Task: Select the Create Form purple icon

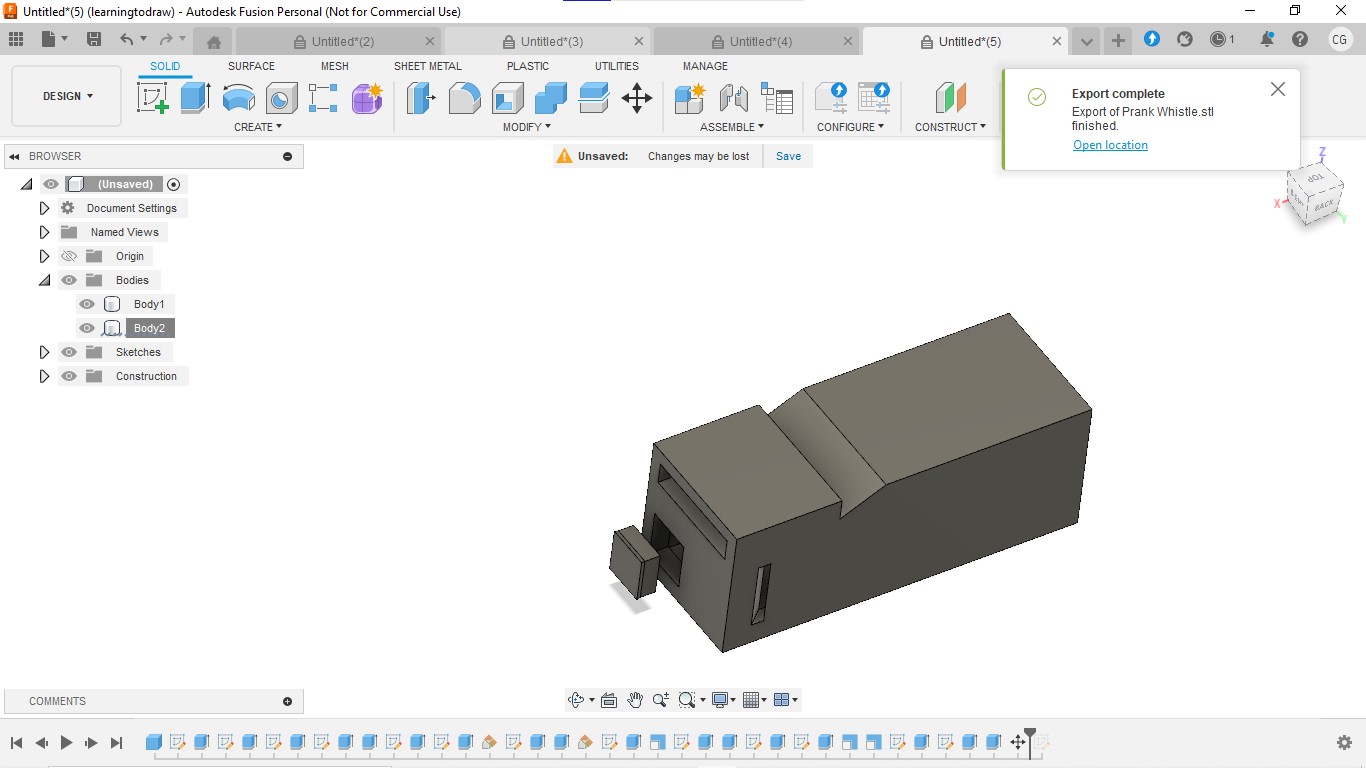Action: (x=367, y=98)
